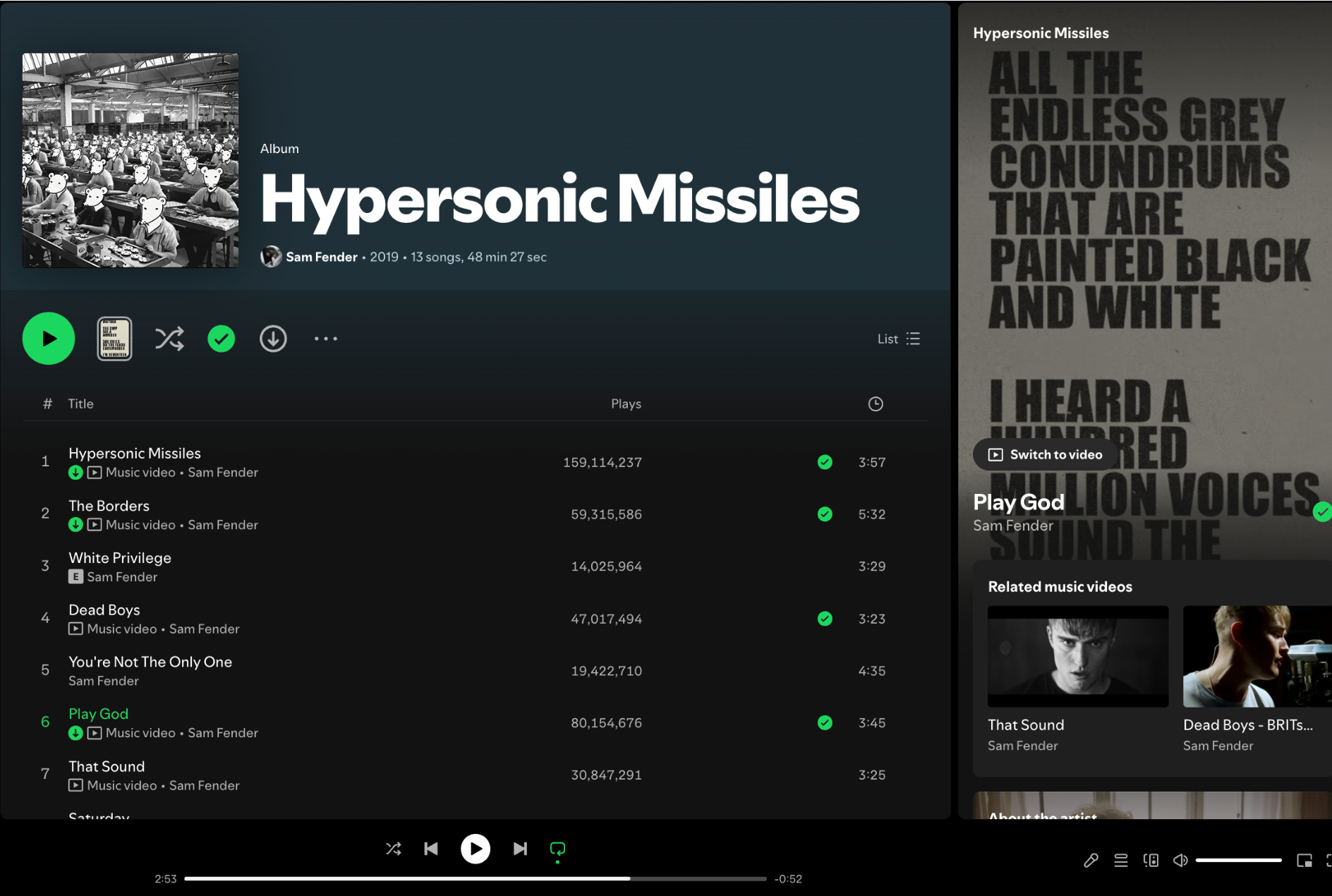Open the List view options dropdown

[898, 339]
